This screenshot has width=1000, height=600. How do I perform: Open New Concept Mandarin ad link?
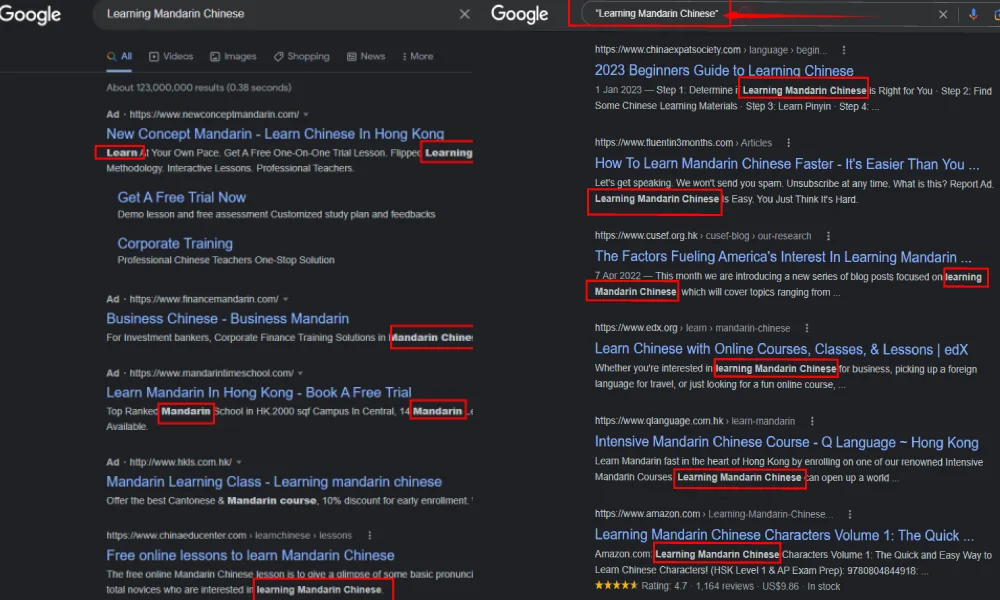coord(275,134)
